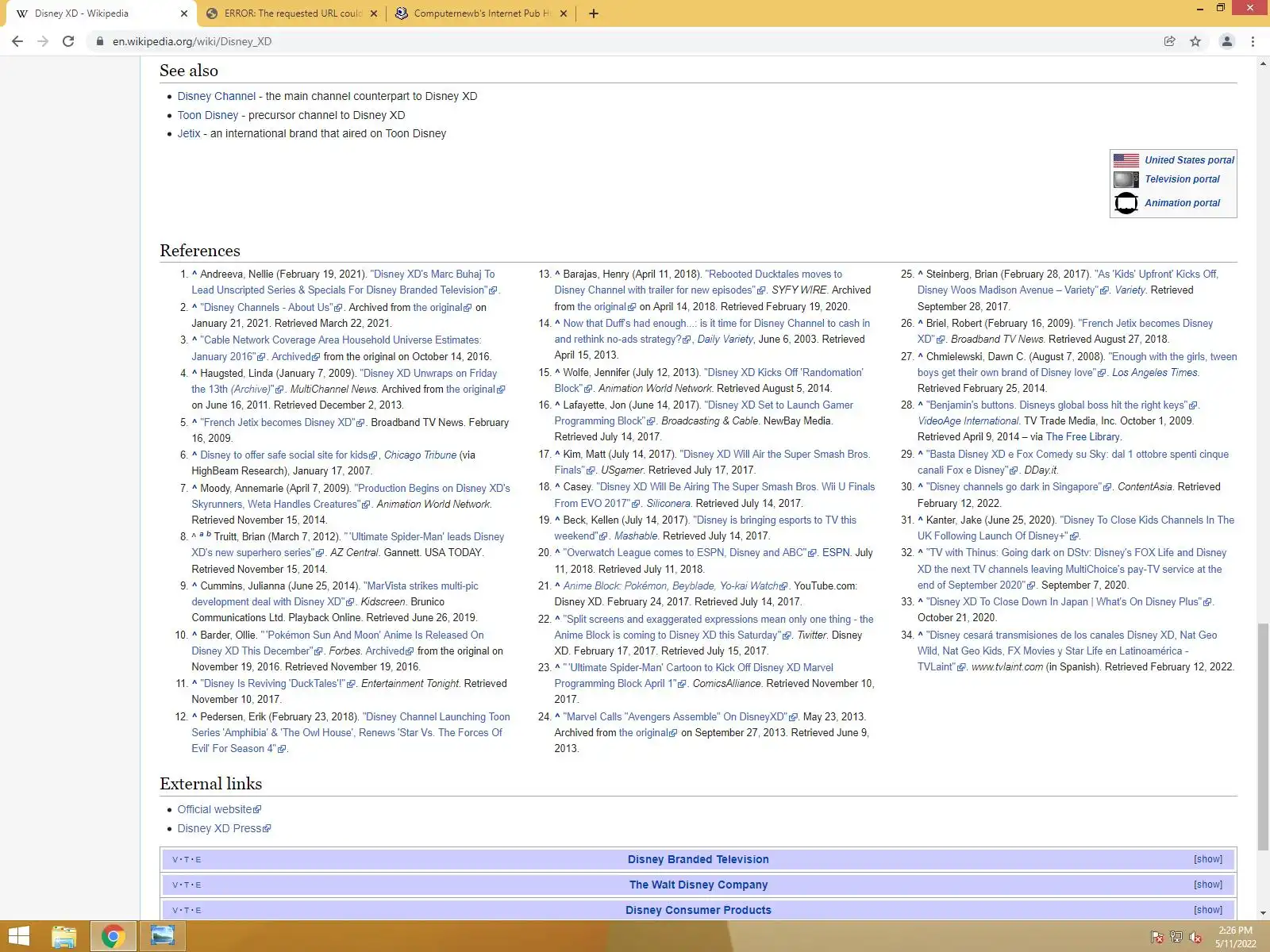
Task: Open "Marvel Calls Avengers Assemble" reference link
Action: pos(680,716)
